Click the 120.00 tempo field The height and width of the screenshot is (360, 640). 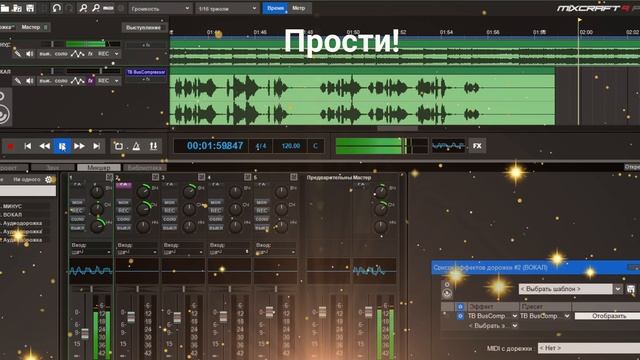(x=291, y=146)
